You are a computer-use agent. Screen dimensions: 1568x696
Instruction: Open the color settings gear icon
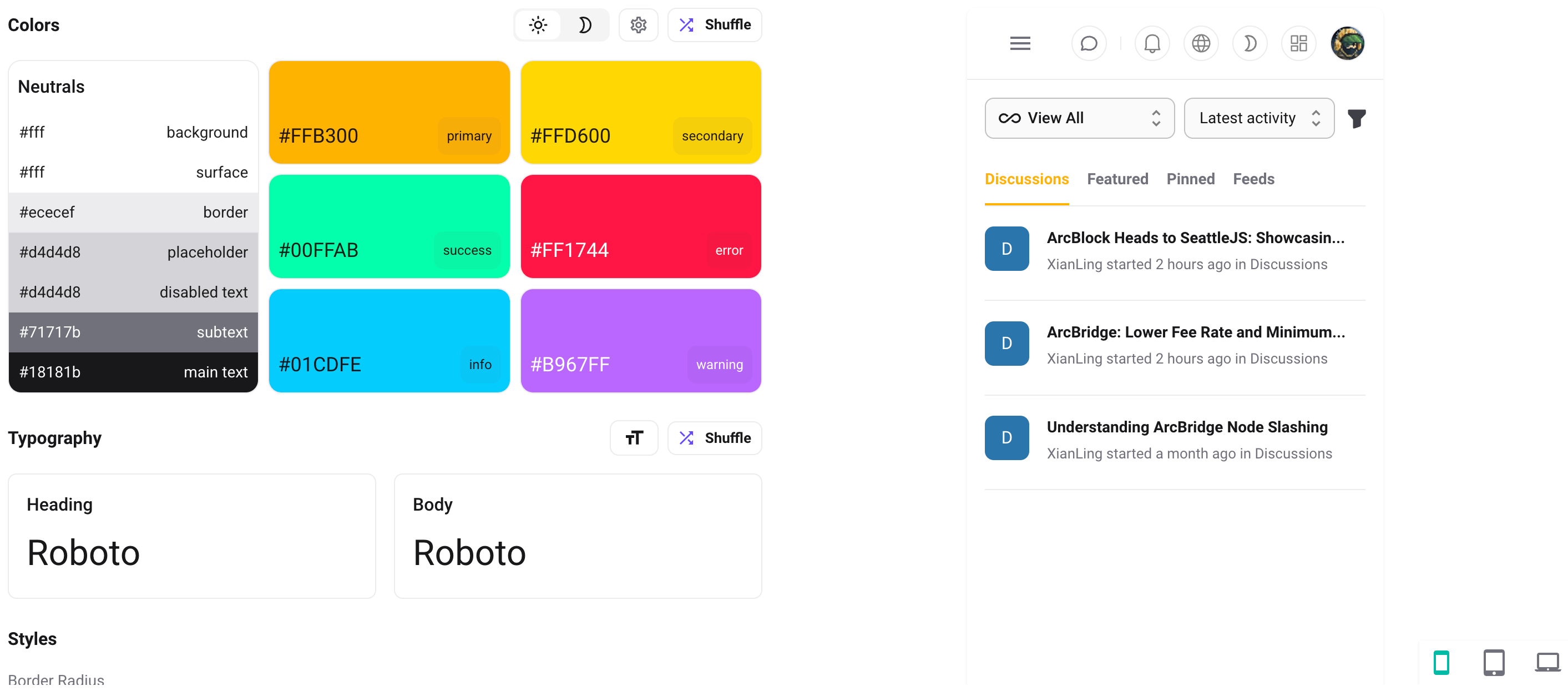(638, 25)
